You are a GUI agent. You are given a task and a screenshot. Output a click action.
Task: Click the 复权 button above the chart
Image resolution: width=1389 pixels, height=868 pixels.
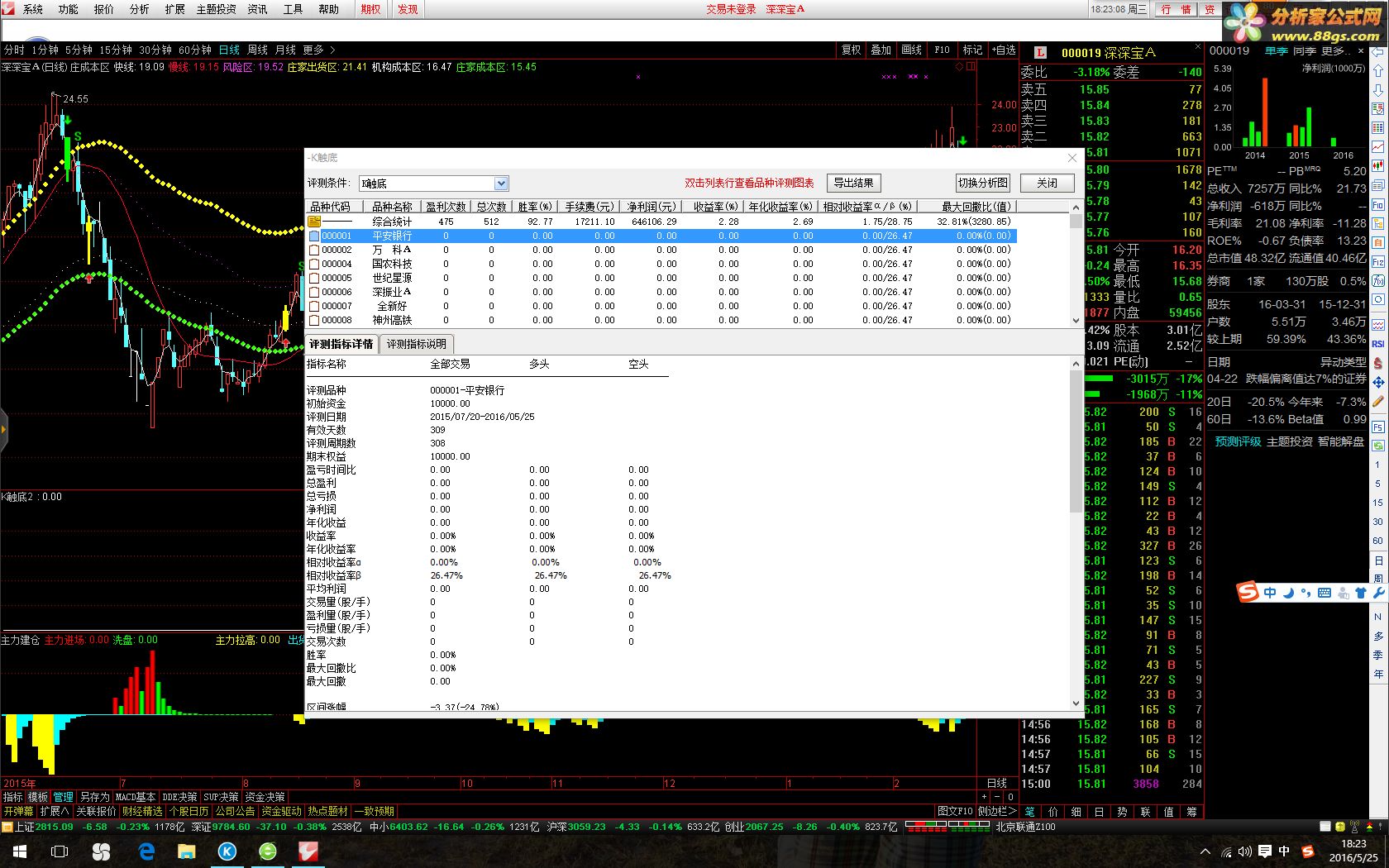click(x=852, y=50)
